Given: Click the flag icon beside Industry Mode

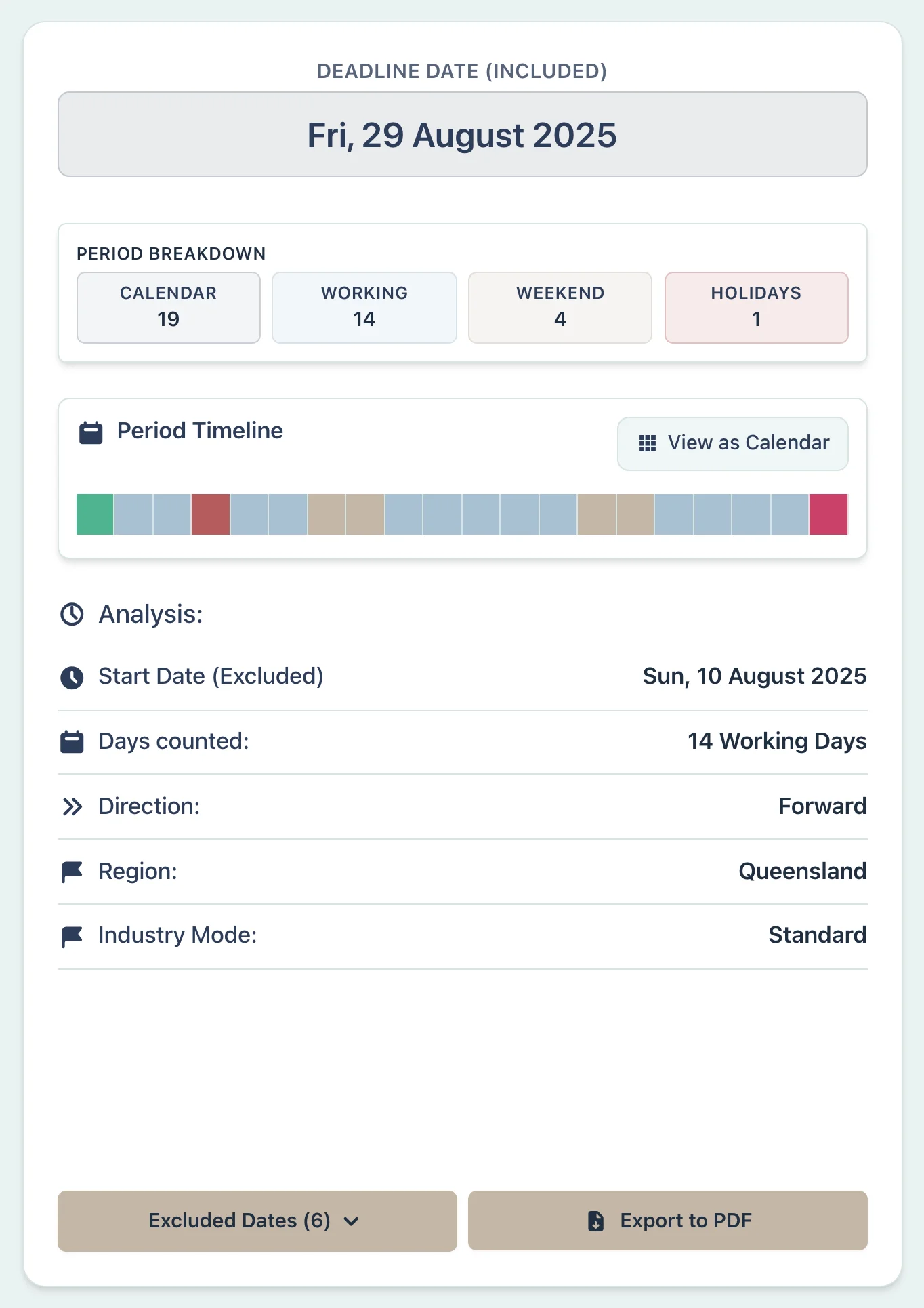Looking at the screenshot, I should (x=72, y=937).
